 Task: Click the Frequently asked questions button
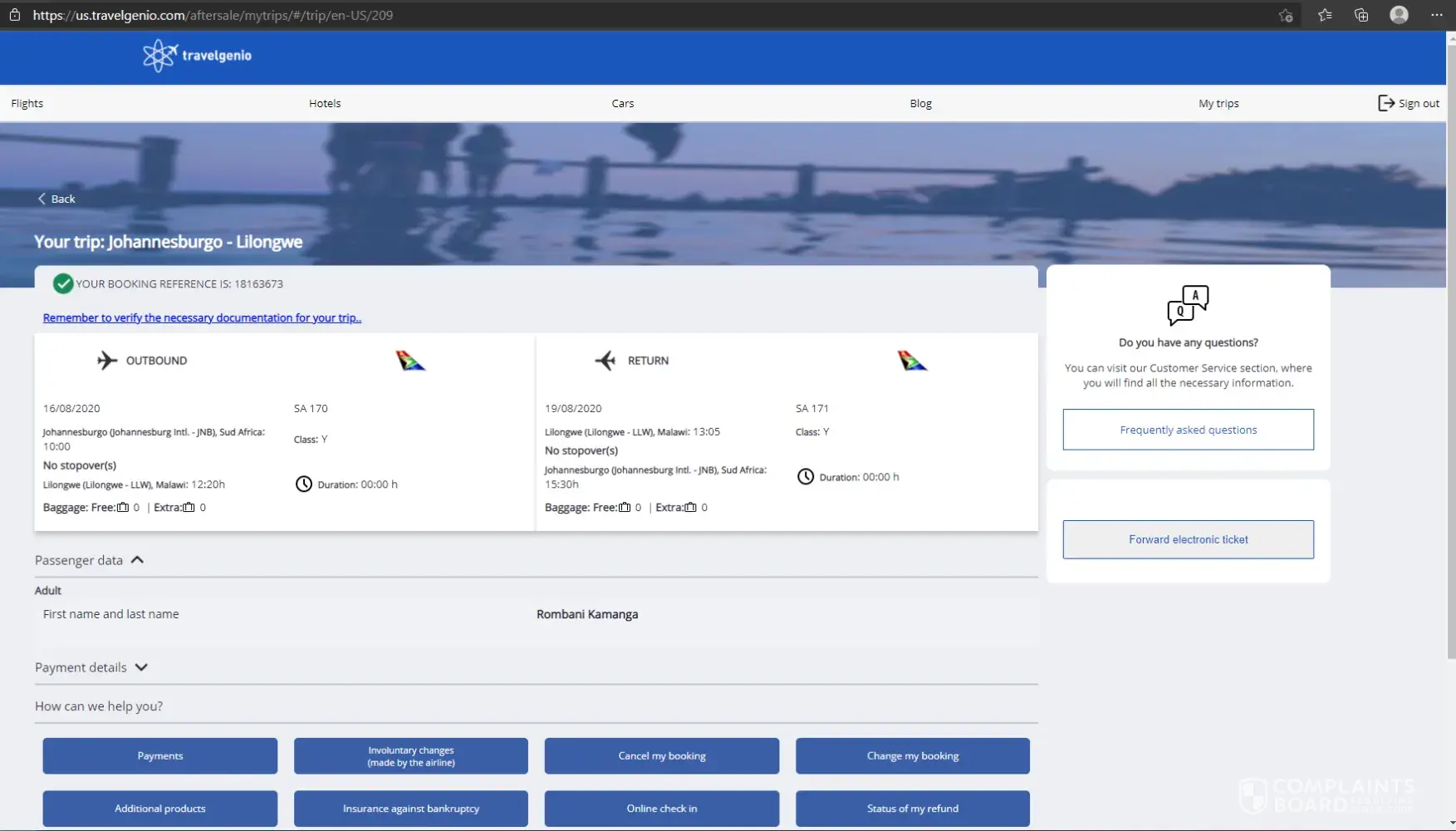pyautogui.click(x=1188, y=430)
